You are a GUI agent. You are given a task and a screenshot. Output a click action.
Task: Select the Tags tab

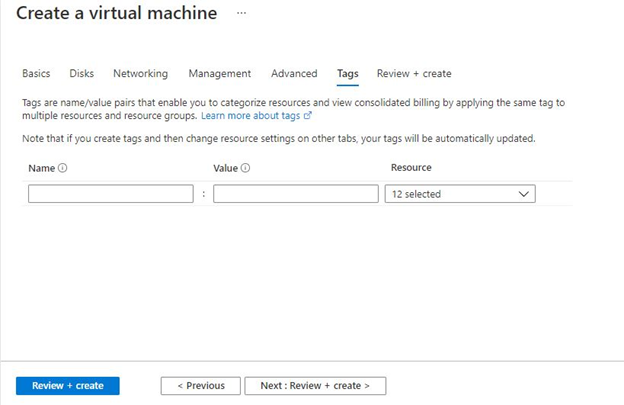click(x=347, y=73)
